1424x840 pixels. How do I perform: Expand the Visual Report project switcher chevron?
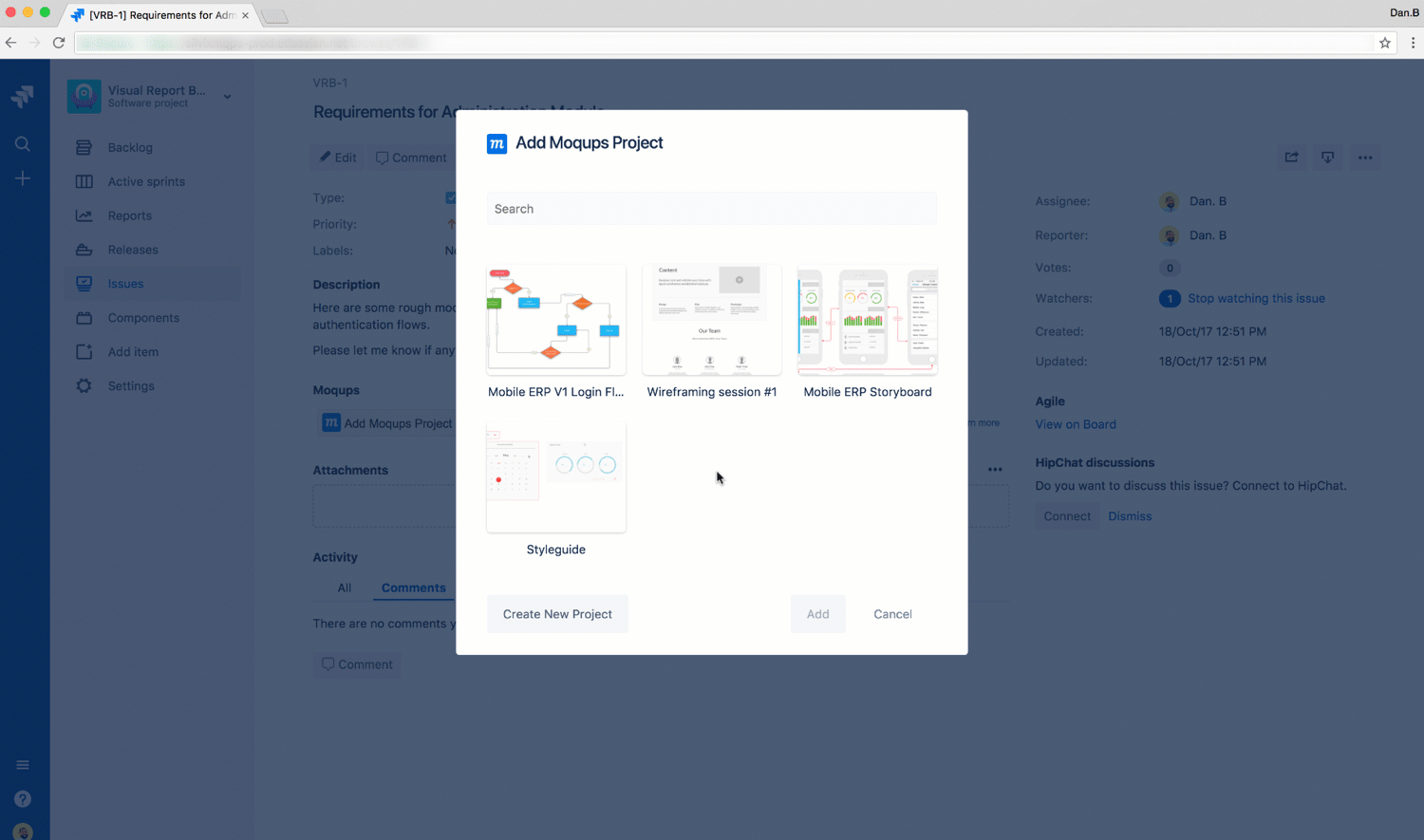tap(226, 97)
